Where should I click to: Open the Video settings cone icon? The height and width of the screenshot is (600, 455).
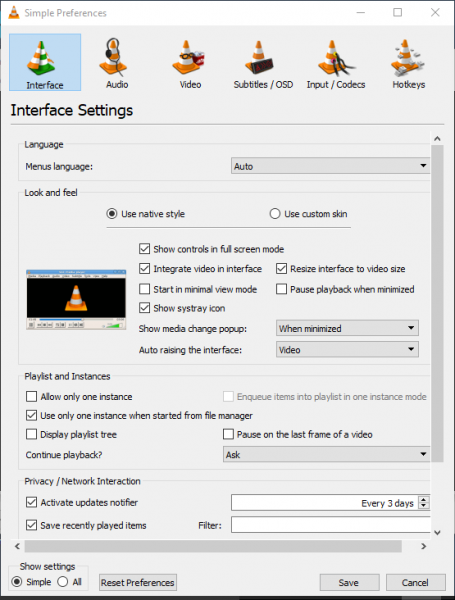[188, 57]
